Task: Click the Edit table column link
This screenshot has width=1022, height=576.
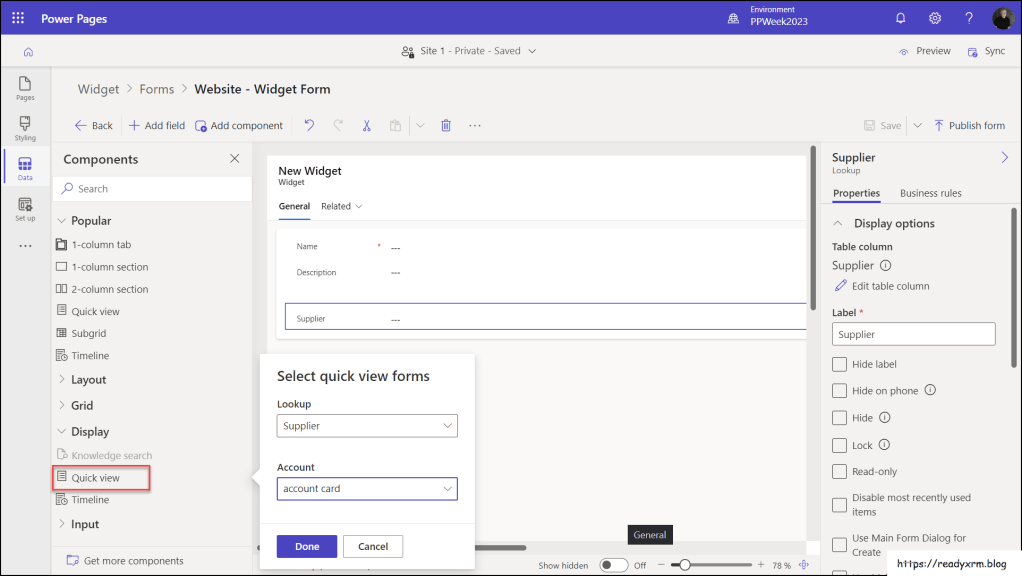Action: 889,286
